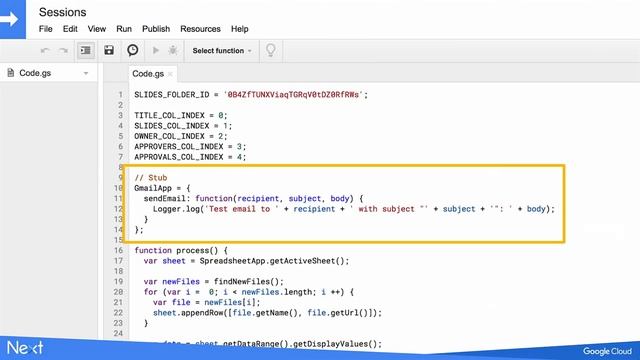Click the Redo arrow icon
The height and width of the screenshot is (360, 640).
(x=63, y=51)
